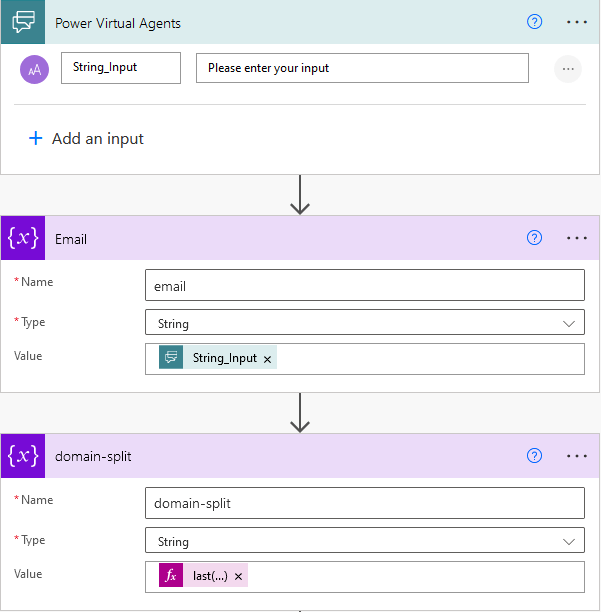Viewport: 601px width, 612px height.
Task: Open the last(...) expression token
Action: click(x=203, y=575)
